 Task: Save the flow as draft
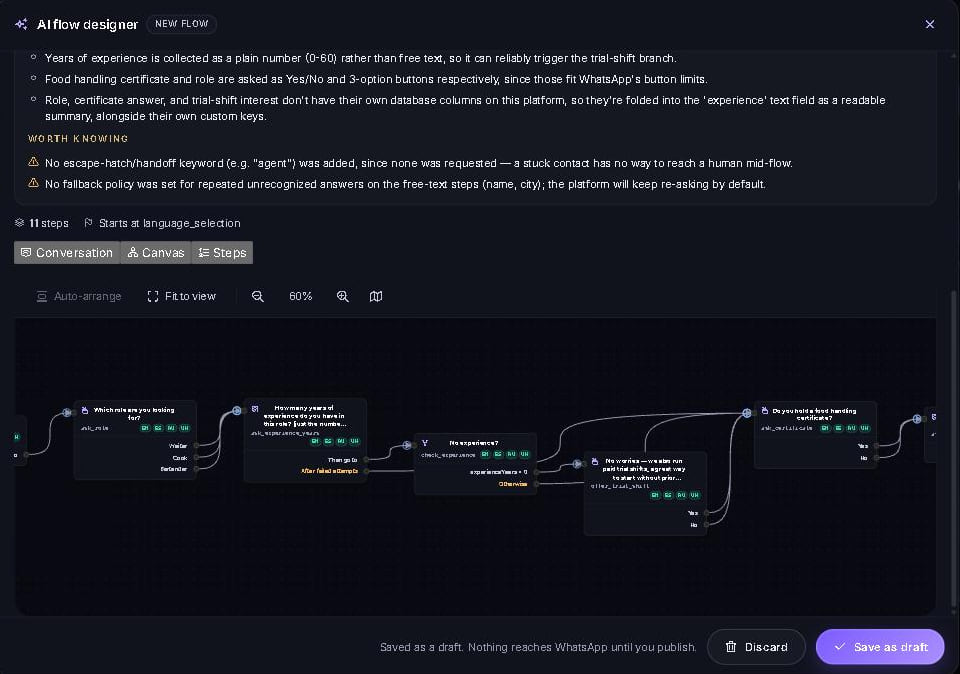click(x=880, y=647)
